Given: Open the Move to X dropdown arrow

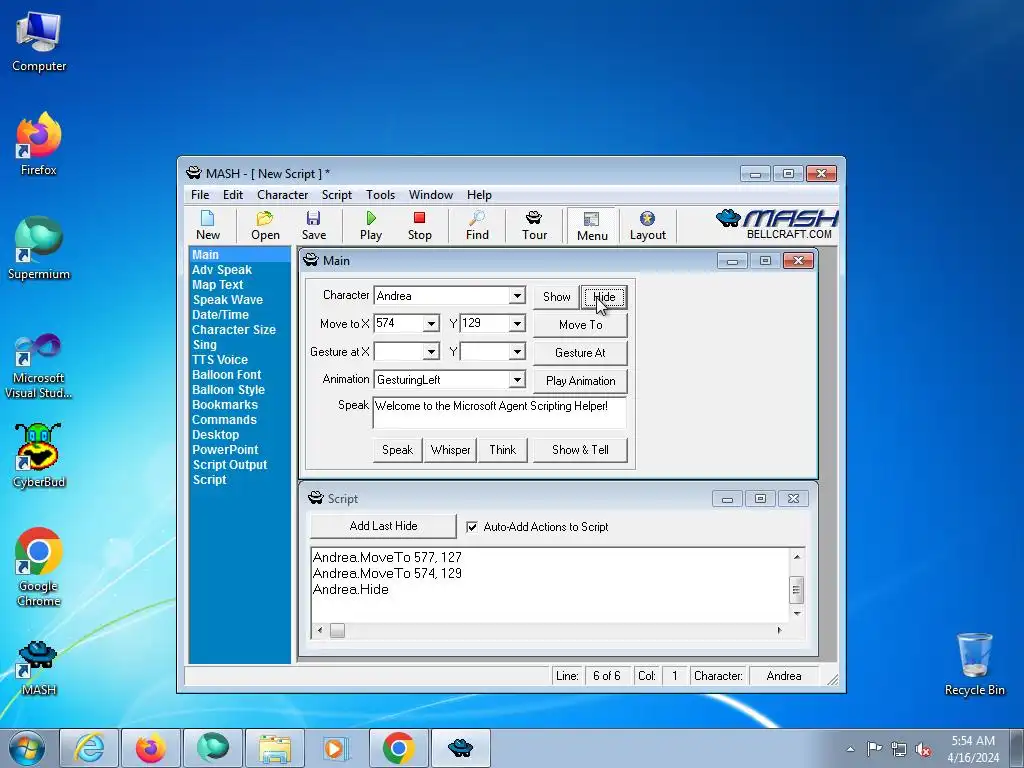Looking at the screenshot, I should pyautogui.click(x=431, y=324).
